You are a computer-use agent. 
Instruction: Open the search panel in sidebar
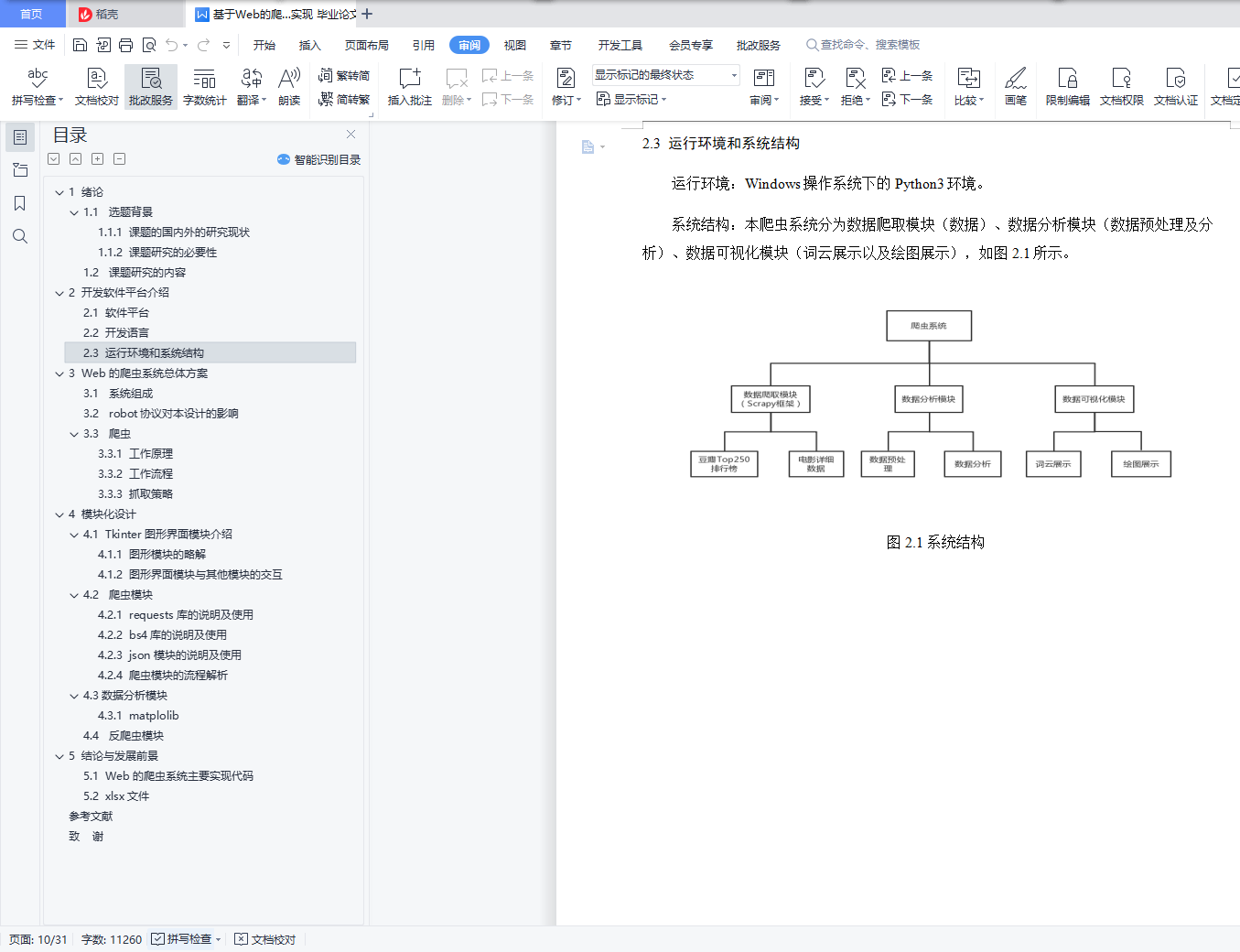(x=20, y=236)
